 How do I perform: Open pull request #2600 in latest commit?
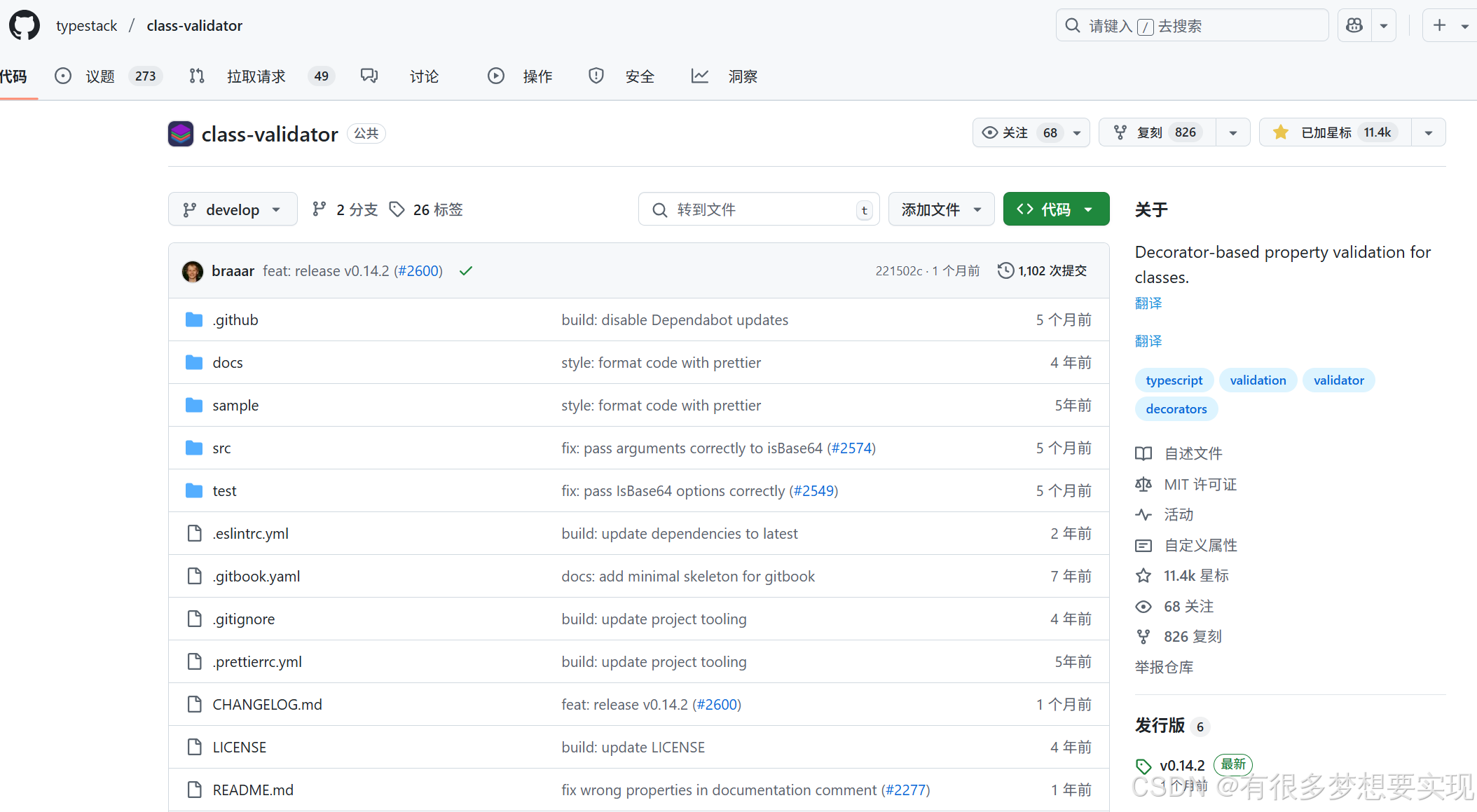[x=418, y=271]
